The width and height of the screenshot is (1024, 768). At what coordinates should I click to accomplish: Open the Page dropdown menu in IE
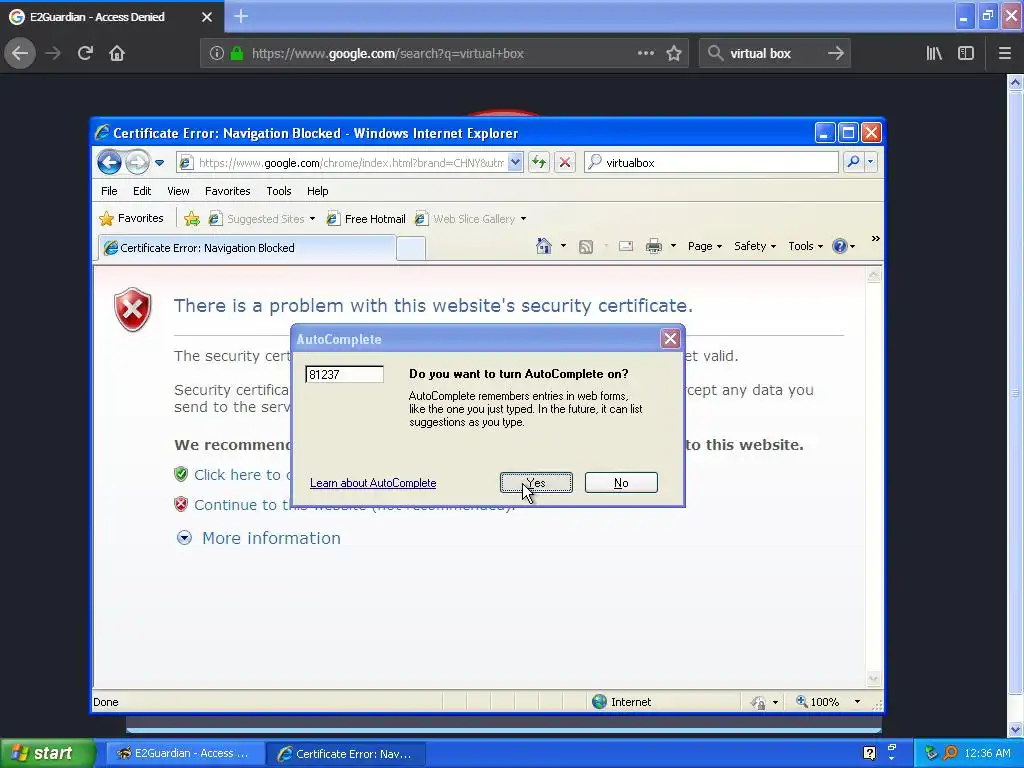[x=705, y=246]
